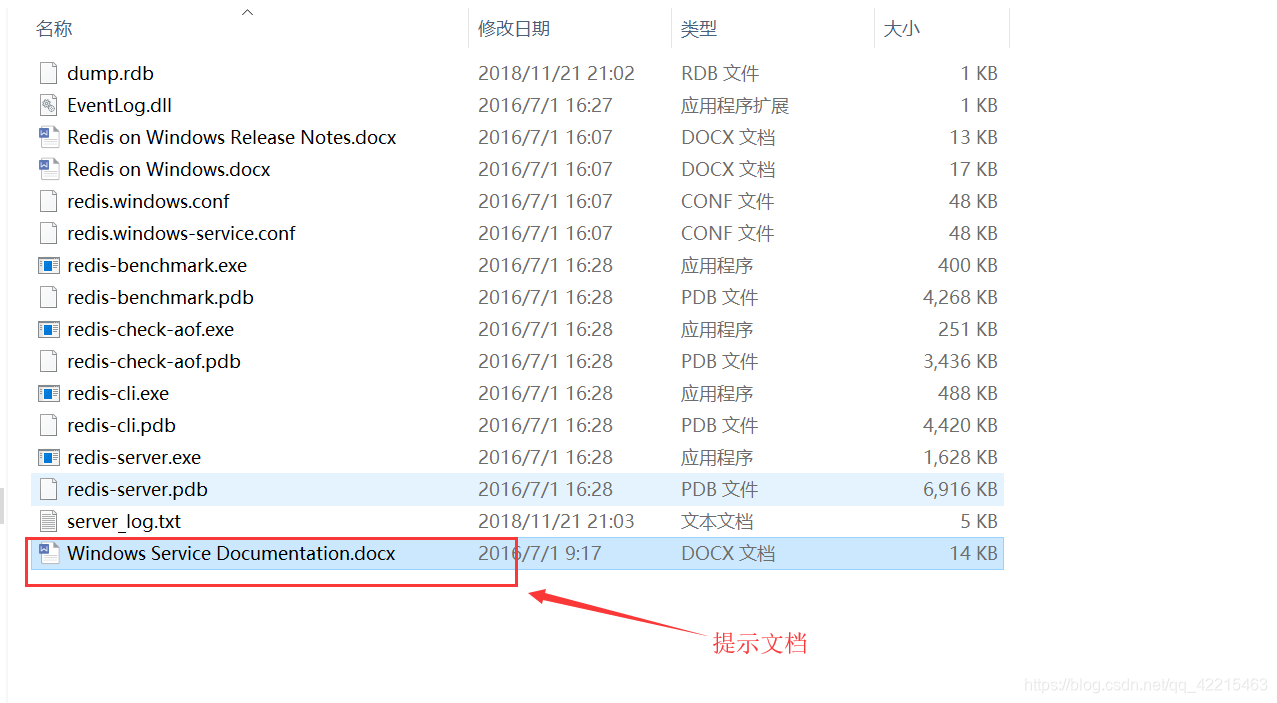Image resolution: width=1277 pixels, height=703 pixels.
Task: Sort files by the 名称 column header
Action: [x=54, y=29]
